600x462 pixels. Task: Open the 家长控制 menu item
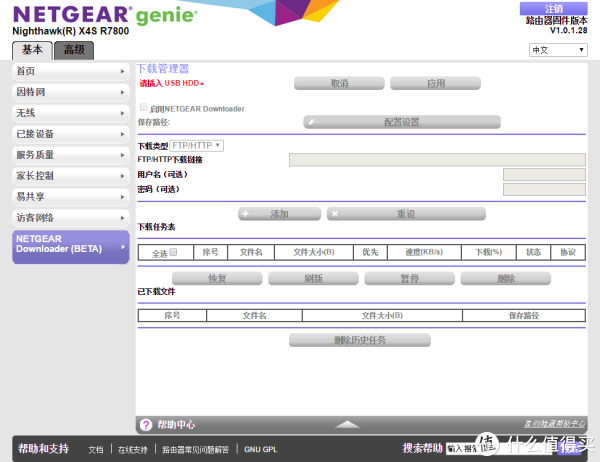(71, 176)
